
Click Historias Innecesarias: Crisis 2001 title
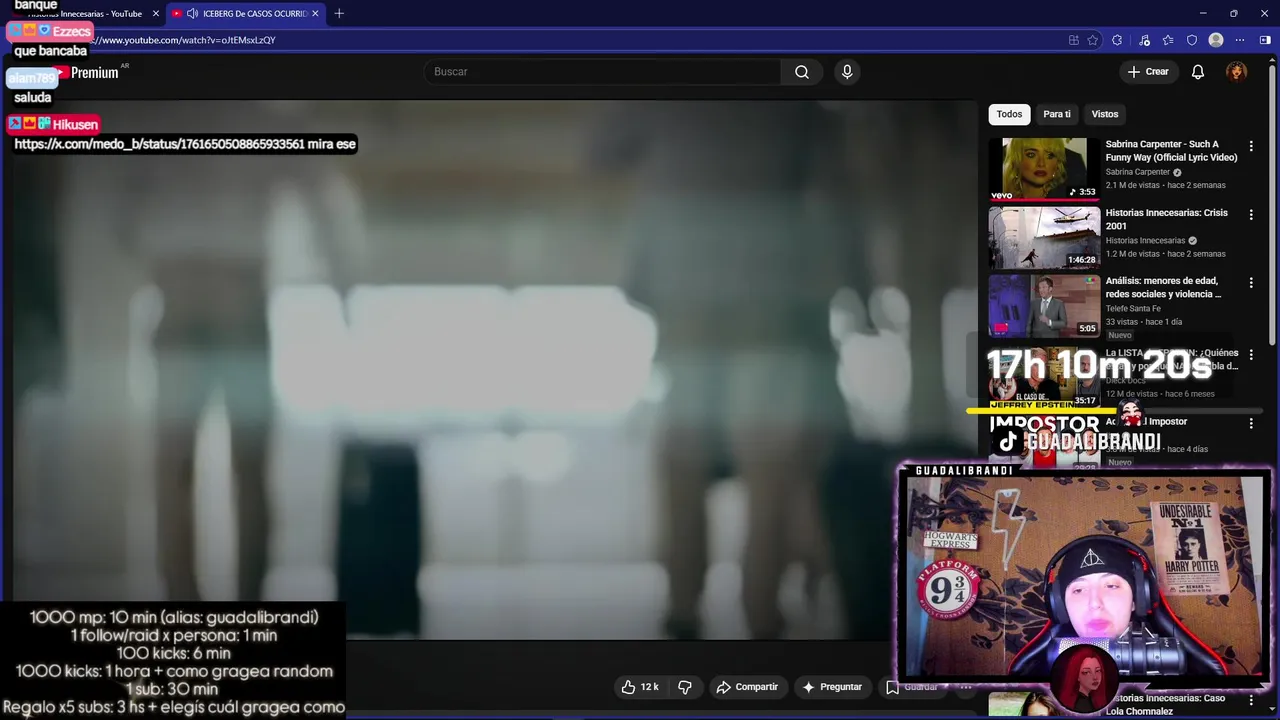pyautogui.click(x=1166, y=219)
